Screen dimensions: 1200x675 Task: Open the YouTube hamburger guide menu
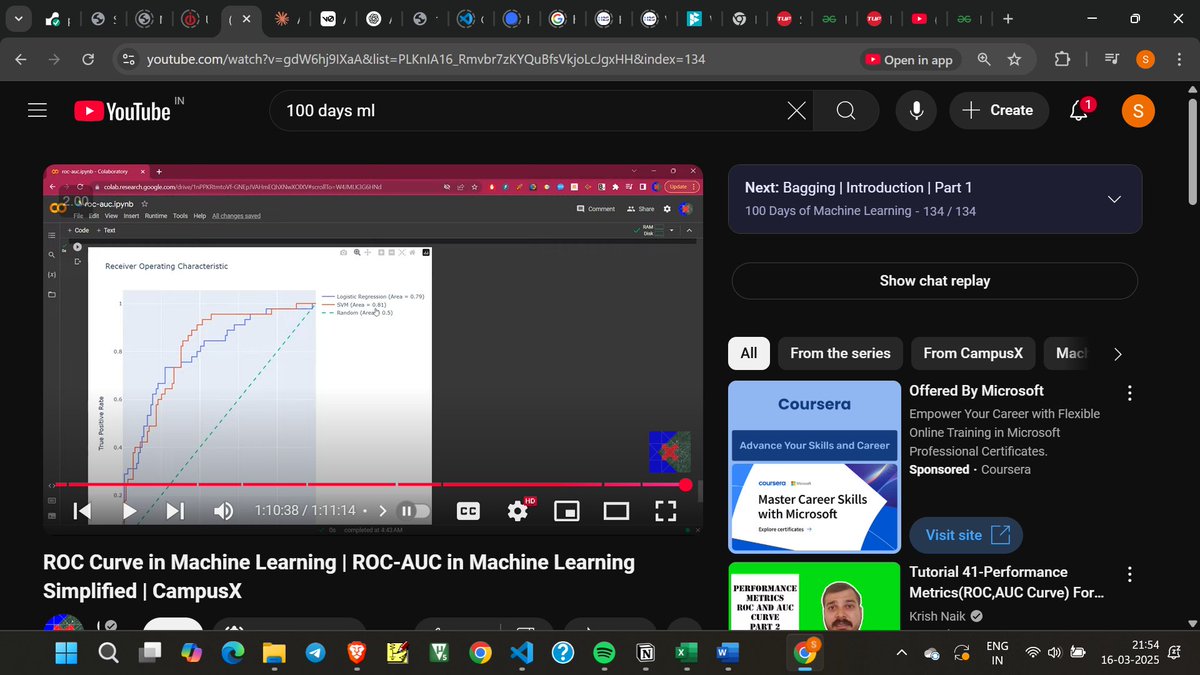tap(38, 110)
